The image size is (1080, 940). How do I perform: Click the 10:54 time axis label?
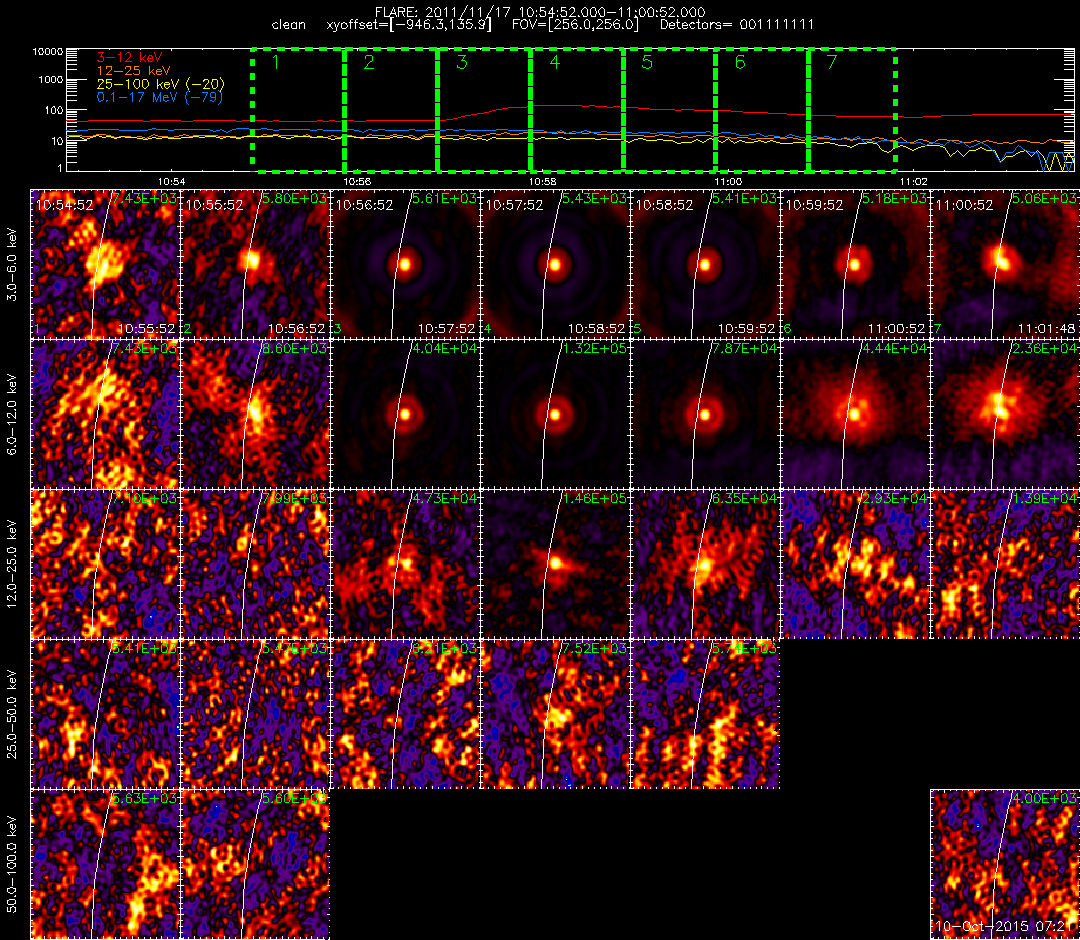pyautogui.click(x=172, y=181)
